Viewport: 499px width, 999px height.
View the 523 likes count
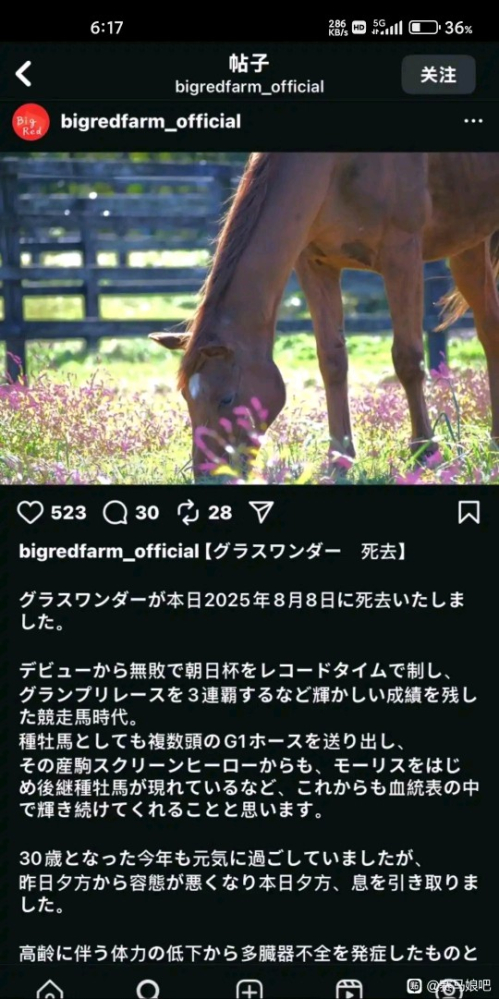coord(68,513)
